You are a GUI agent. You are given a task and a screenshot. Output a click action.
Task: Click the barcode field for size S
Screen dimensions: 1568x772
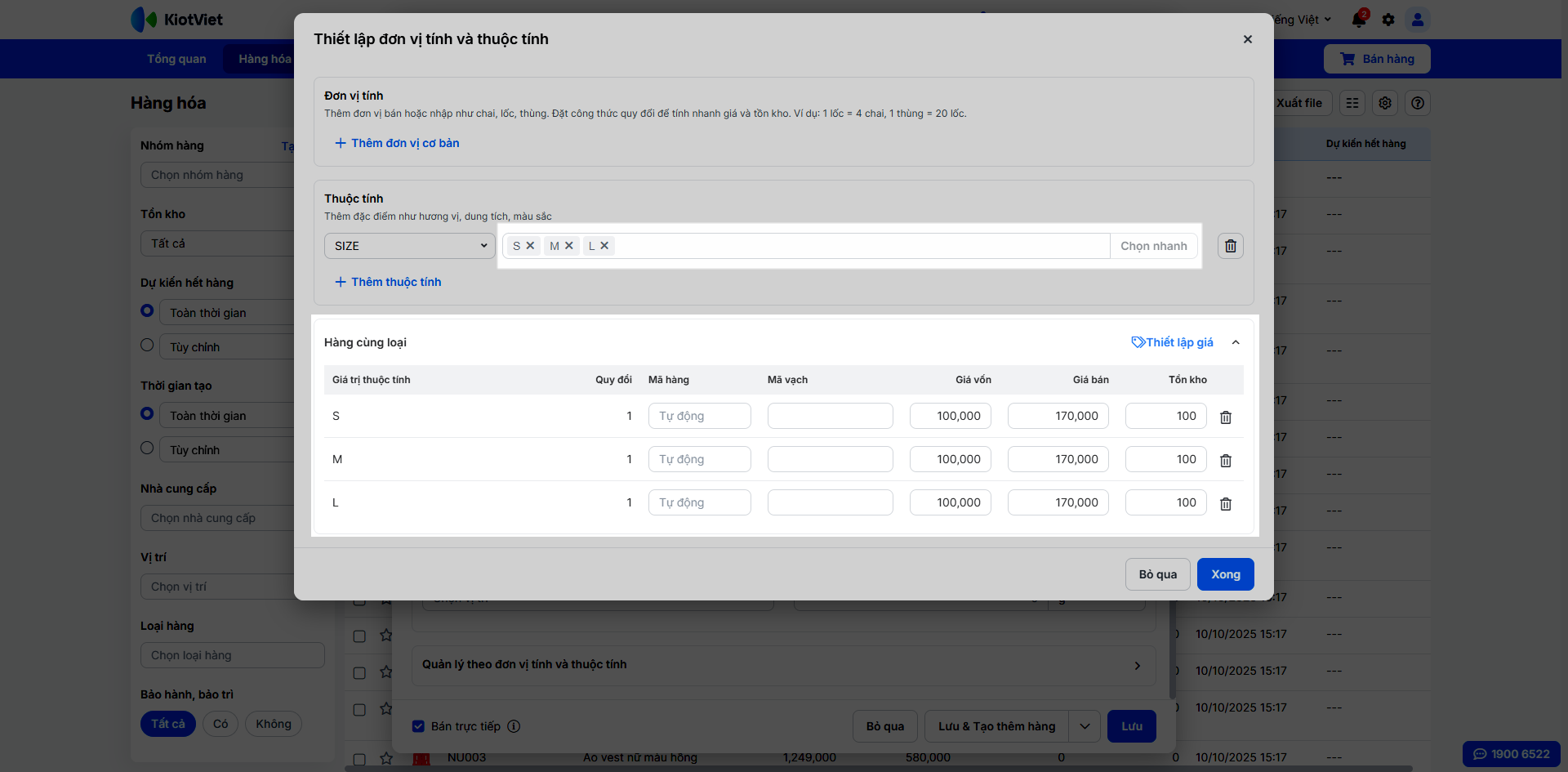point(830,416)
